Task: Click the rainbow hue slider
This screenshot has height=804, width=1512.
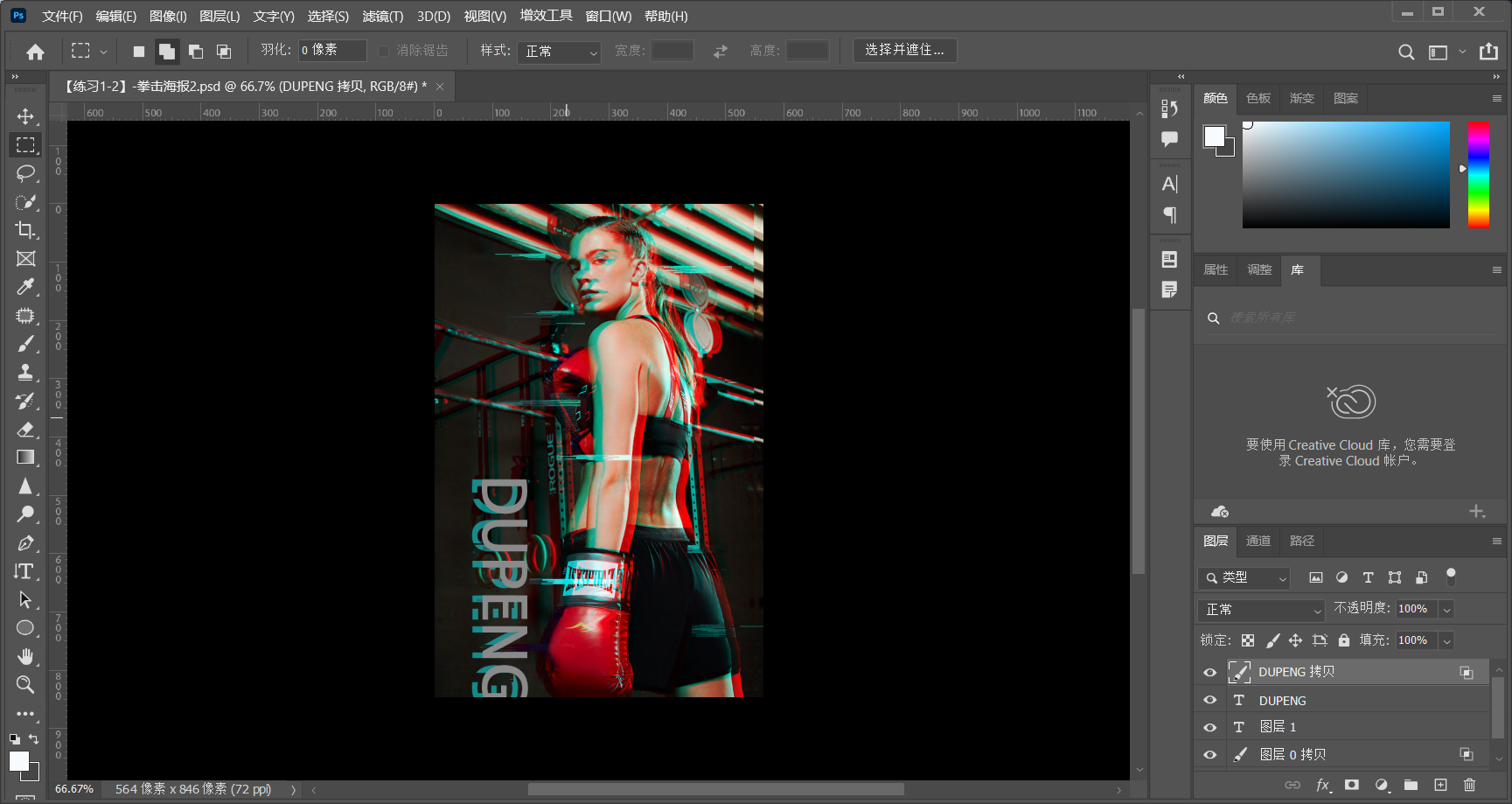Action: click(x=1479, y=175)
